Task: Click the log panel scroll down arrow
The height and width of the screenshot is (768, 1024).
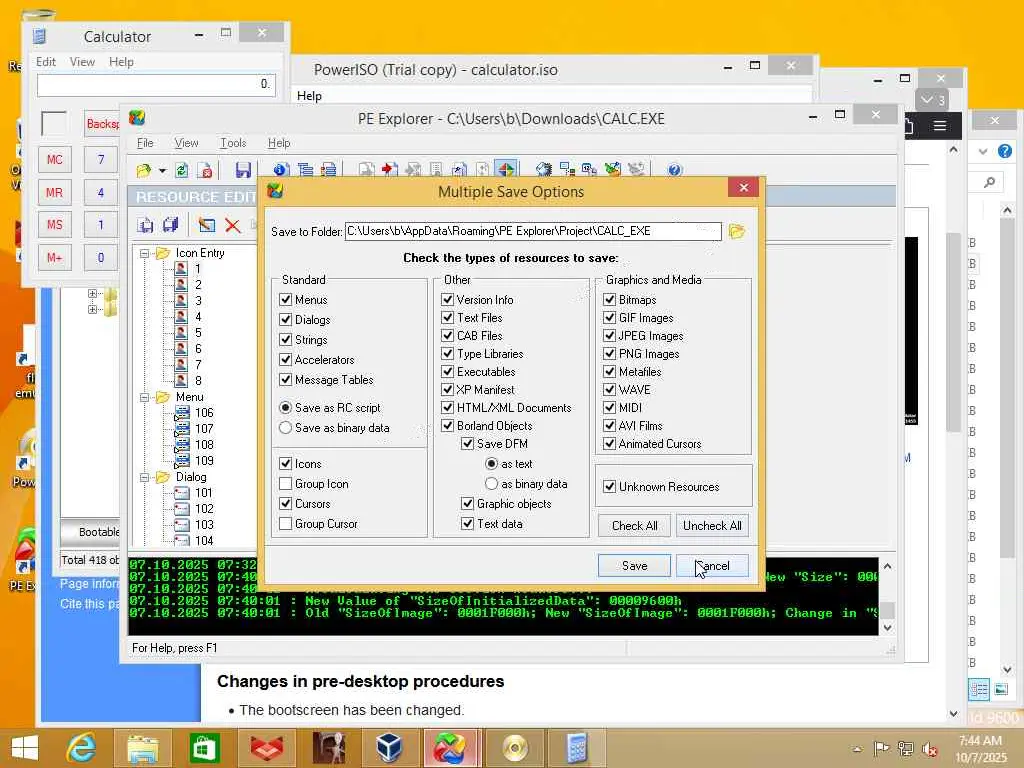Action: click(888, 628)
